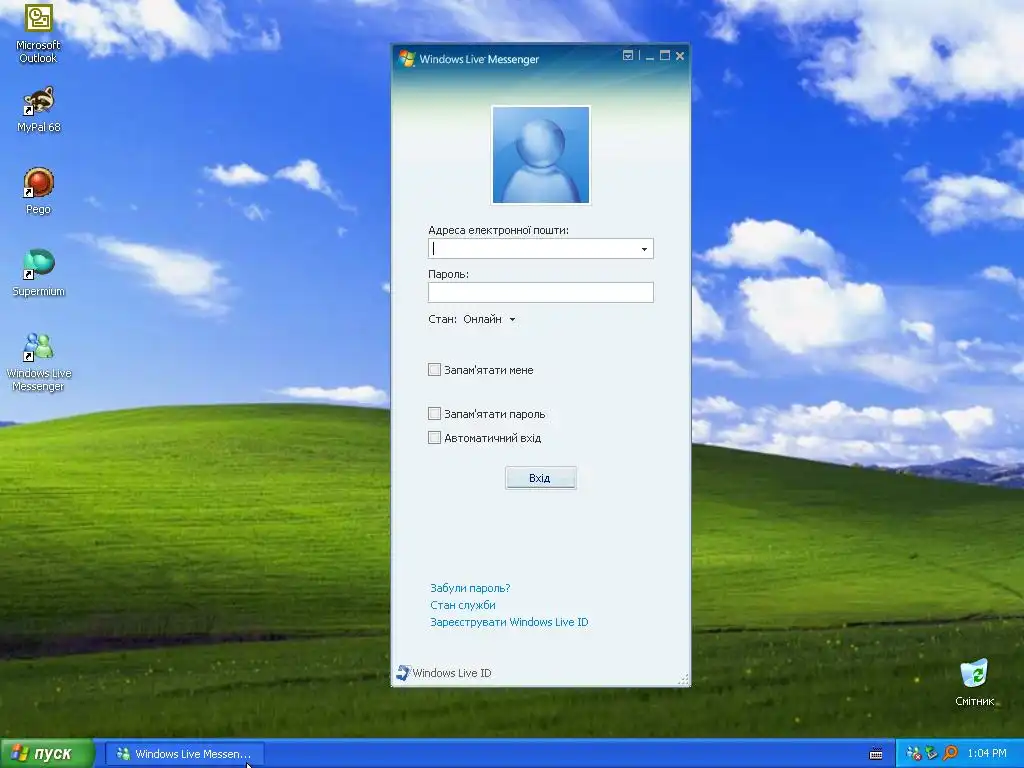The image size is (1024, 768).
Task: Open the Зареєструвати Windows Live ID link
Action: click(509, 622)
